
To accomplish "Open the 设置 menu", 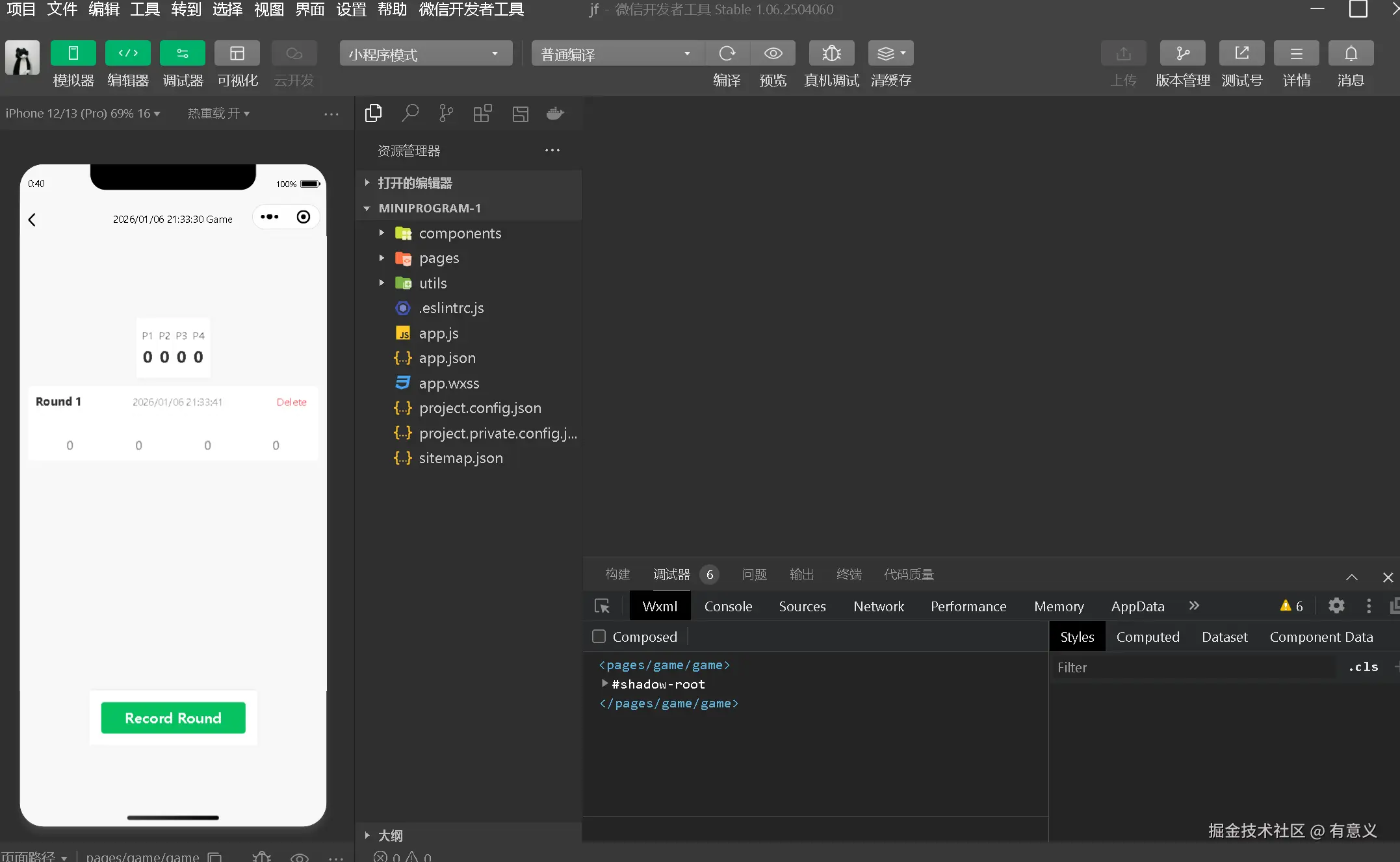I will 351,10.
